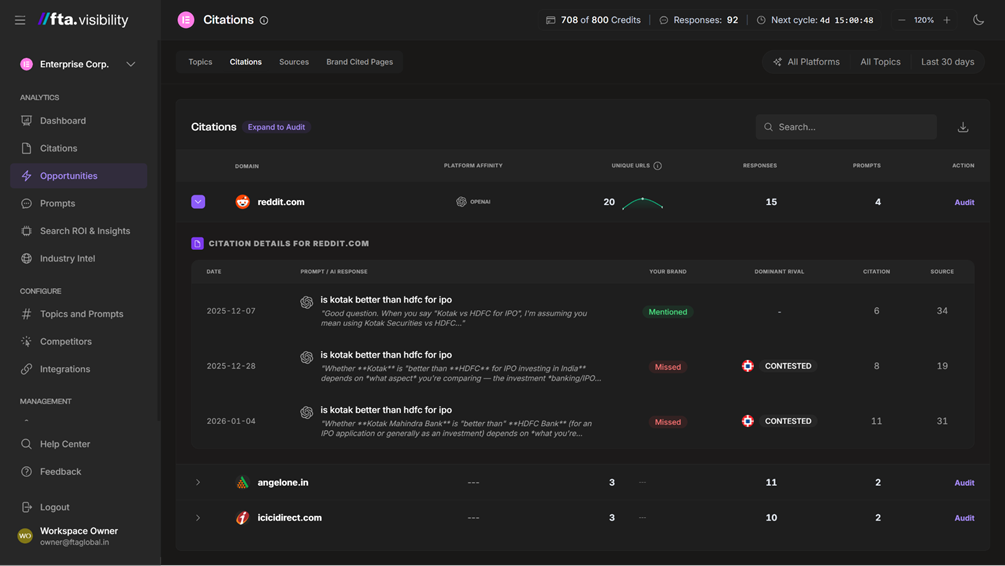The image size is (1005, 566).
Task: Click the 120% zoom level value
Action: point(924,21)
